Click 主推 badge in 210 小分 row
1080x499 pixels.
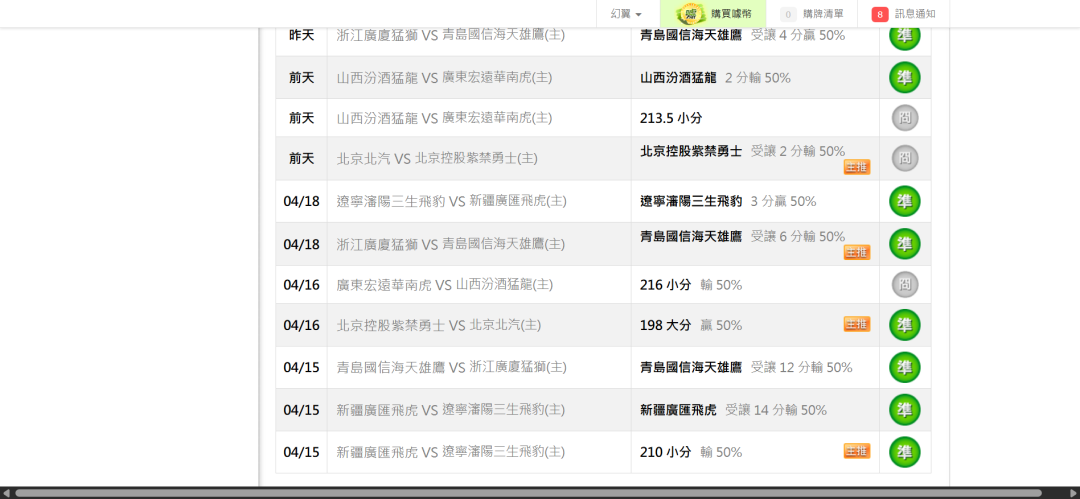[857, 451]
